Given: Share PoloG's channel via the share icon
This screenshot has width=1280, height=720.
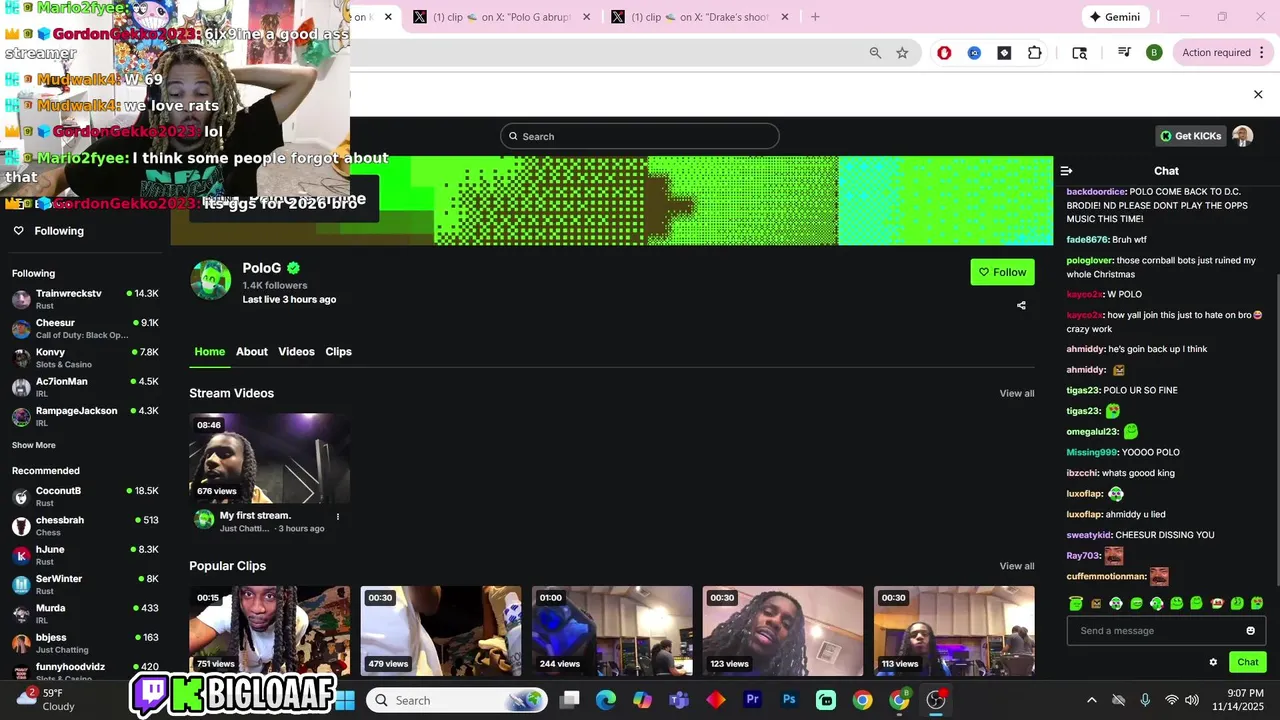Looking at the screenshot, I should [x=1021, y=306].
